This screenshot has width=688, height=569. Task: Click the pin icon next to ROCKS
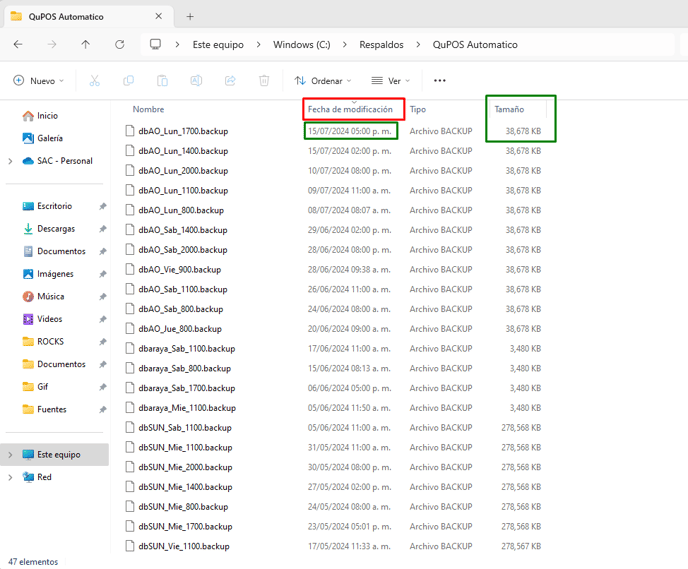[x=103, y=342]
